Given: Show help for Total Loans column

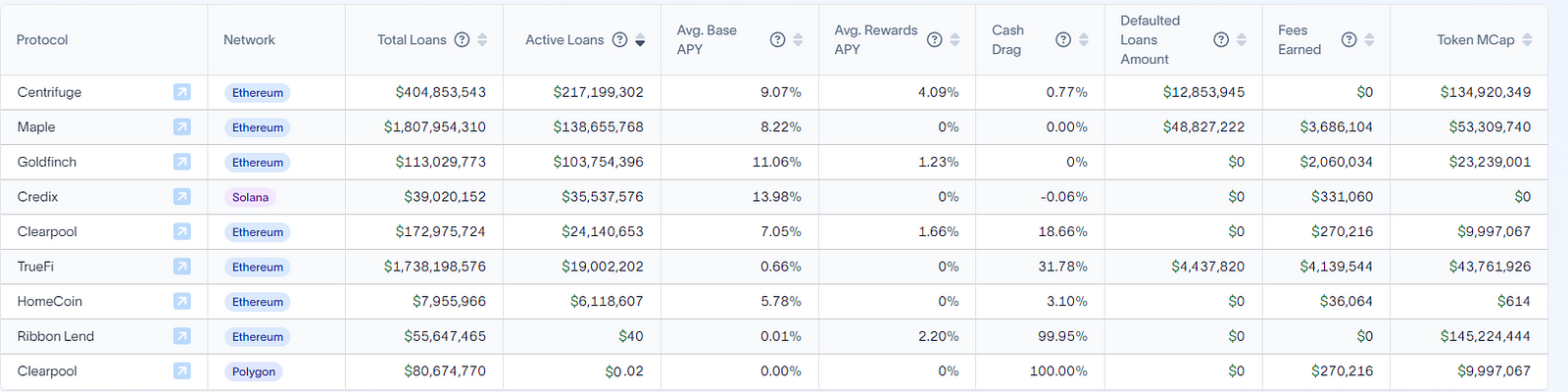Looking at the screenshot, I should tap(462, 40).
